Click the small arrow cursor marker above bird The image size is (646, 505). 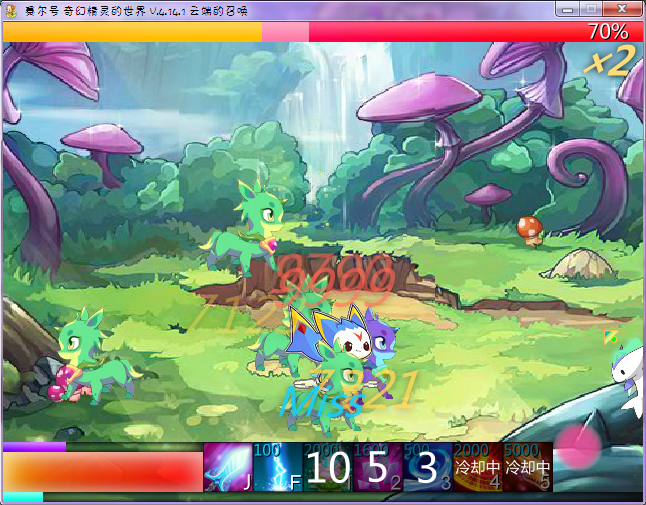pos(611,337)
